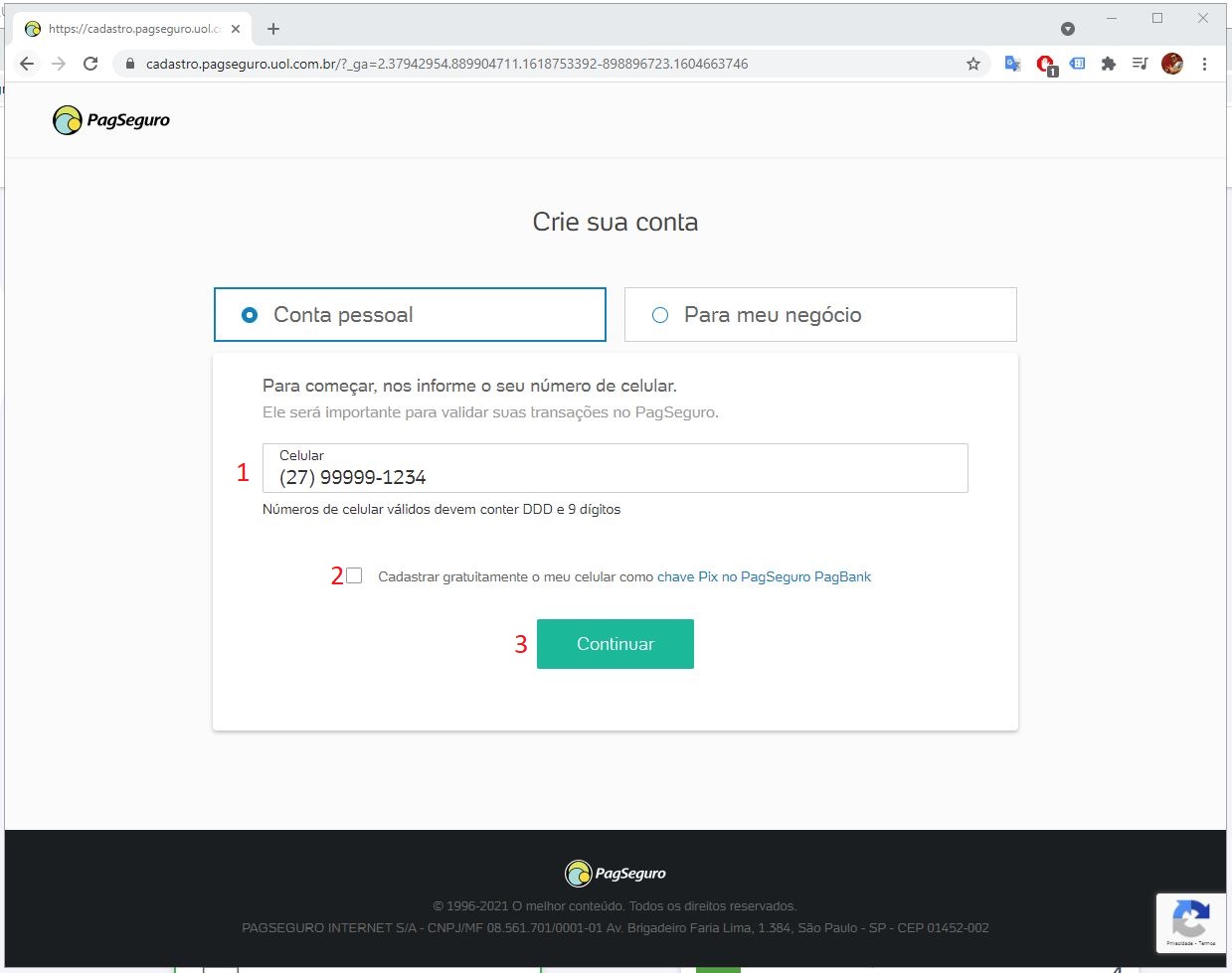Maximize the Chrome window
This screenshot has width=1232, height=973.
point(1157,18)
